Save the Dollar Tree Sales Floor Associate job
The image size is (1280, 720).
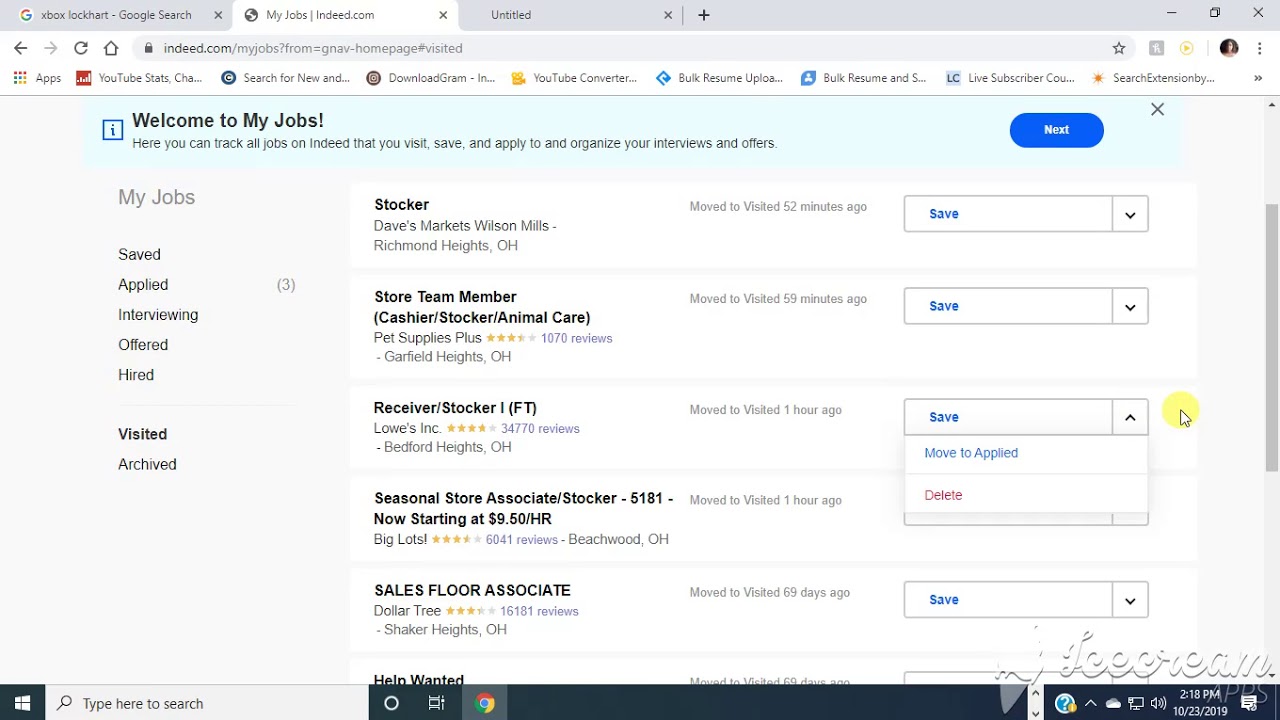1008,600
